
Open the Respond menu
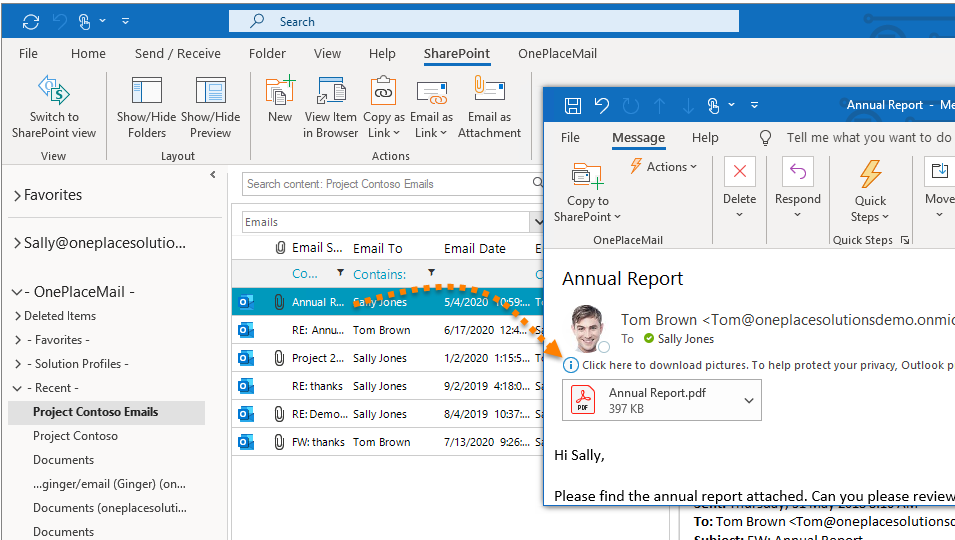click(797, 189)
